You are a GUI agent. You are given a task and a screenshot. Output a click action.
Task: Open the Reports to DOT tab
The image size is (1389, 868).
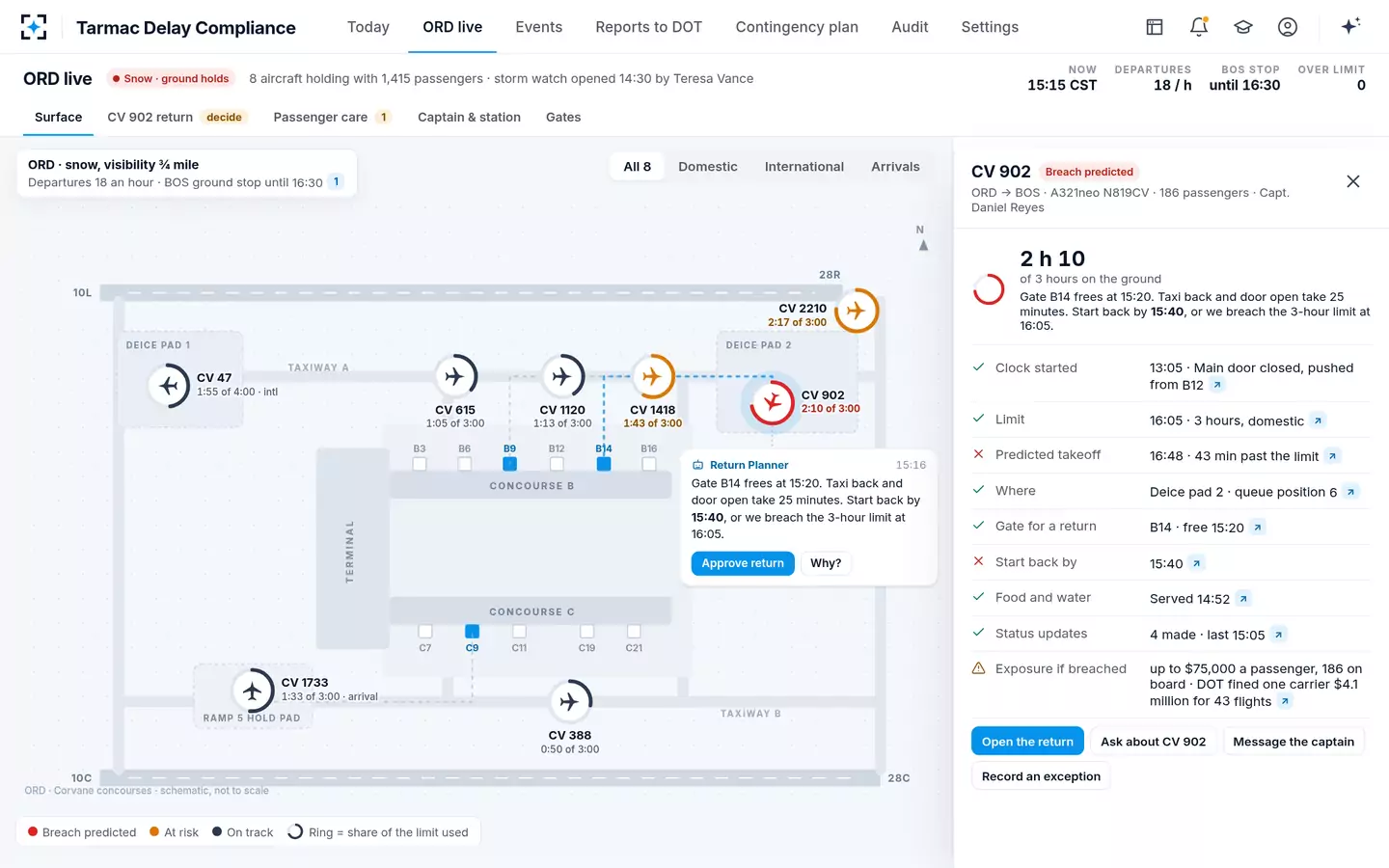point(648,27)
